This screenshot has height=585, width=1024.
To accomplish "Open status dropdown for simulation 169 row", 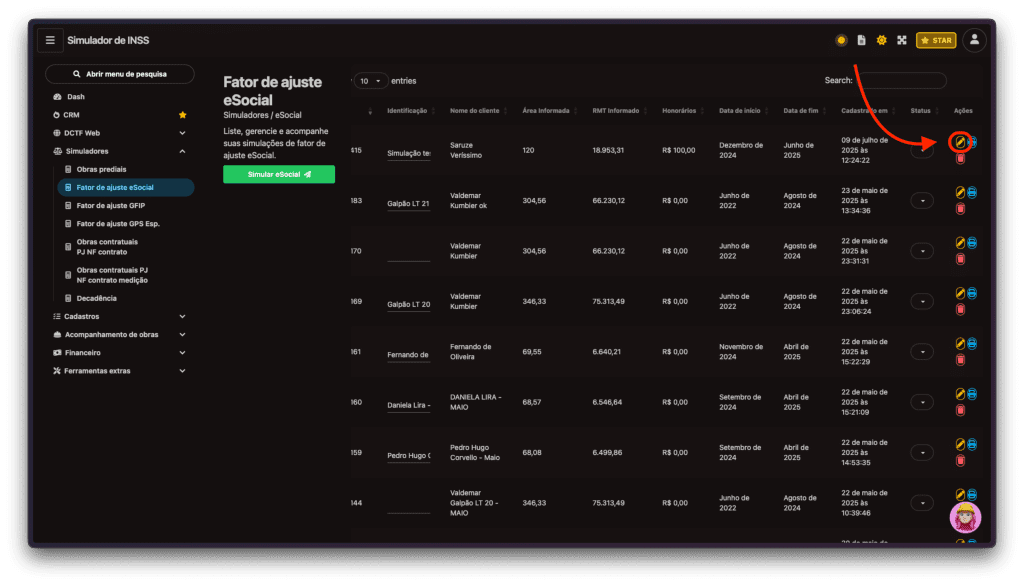I will [922, 302].
